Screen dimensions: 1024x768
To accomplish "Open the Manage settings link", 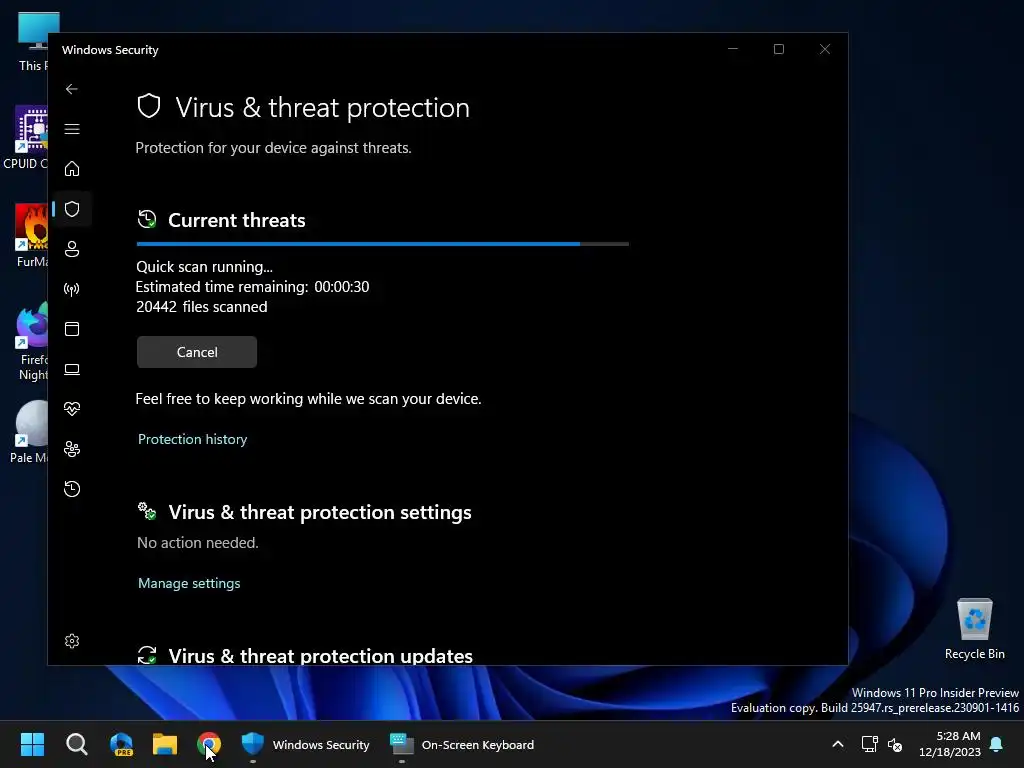I will click(189, 583).
